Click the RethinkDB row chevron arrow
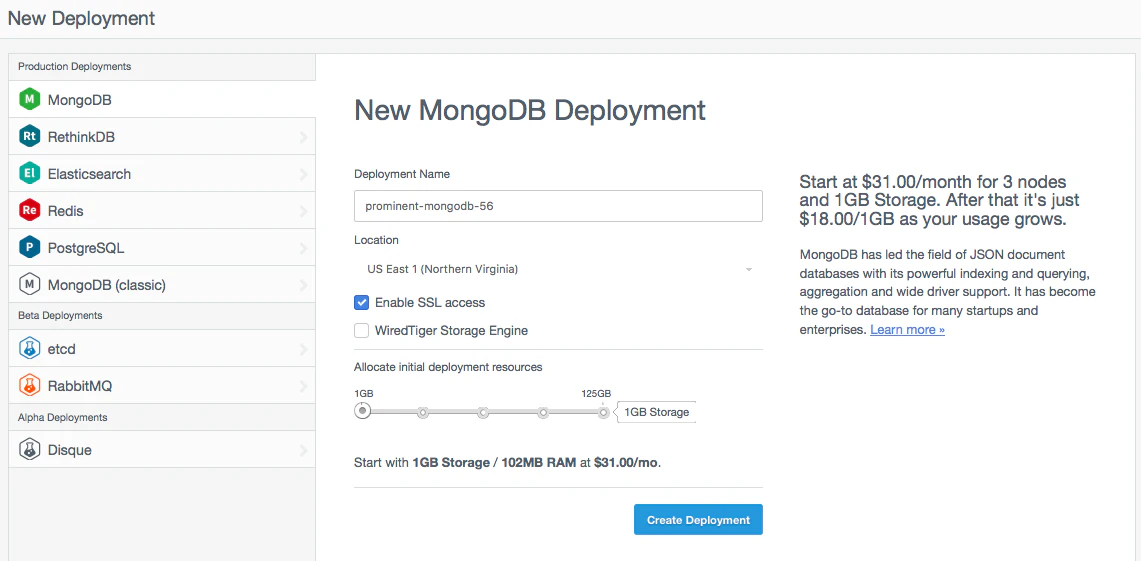 click(303, 137)
